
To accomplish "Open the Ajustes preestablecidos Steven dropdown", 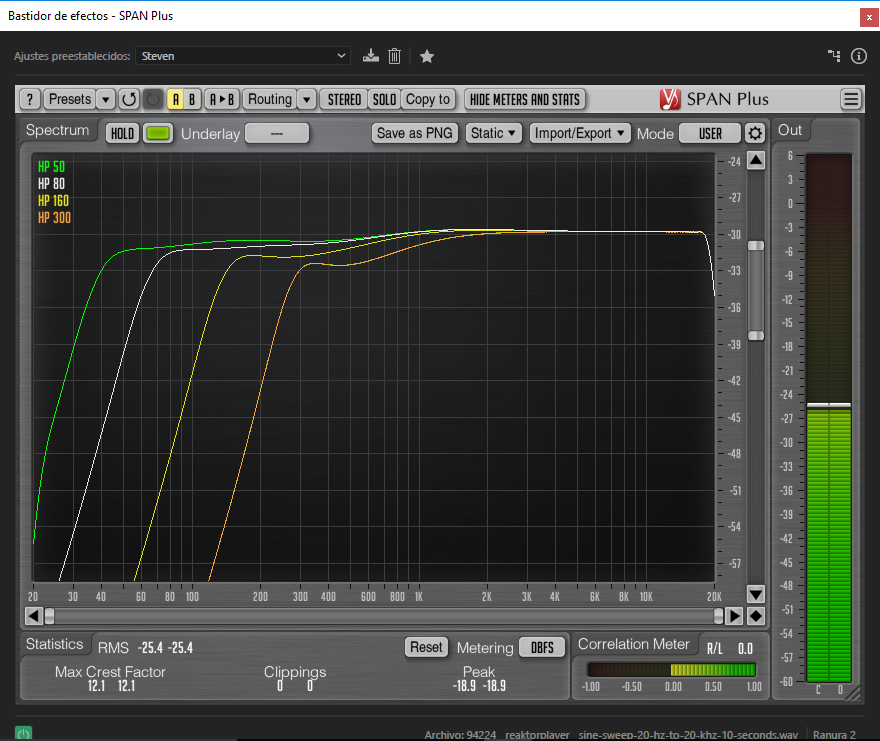I will point(243,56).
